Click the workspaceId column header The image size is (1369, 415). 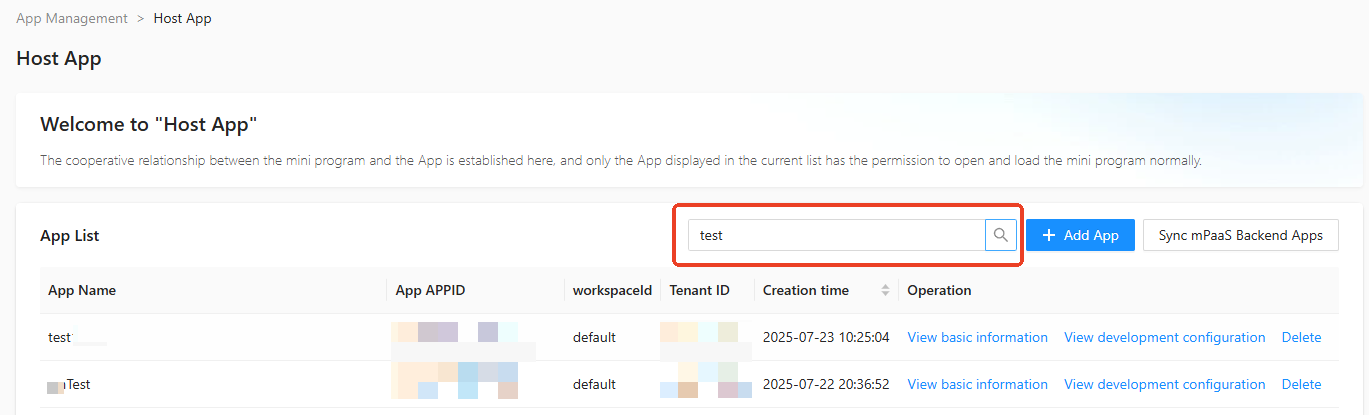click(x=612, y=290)
